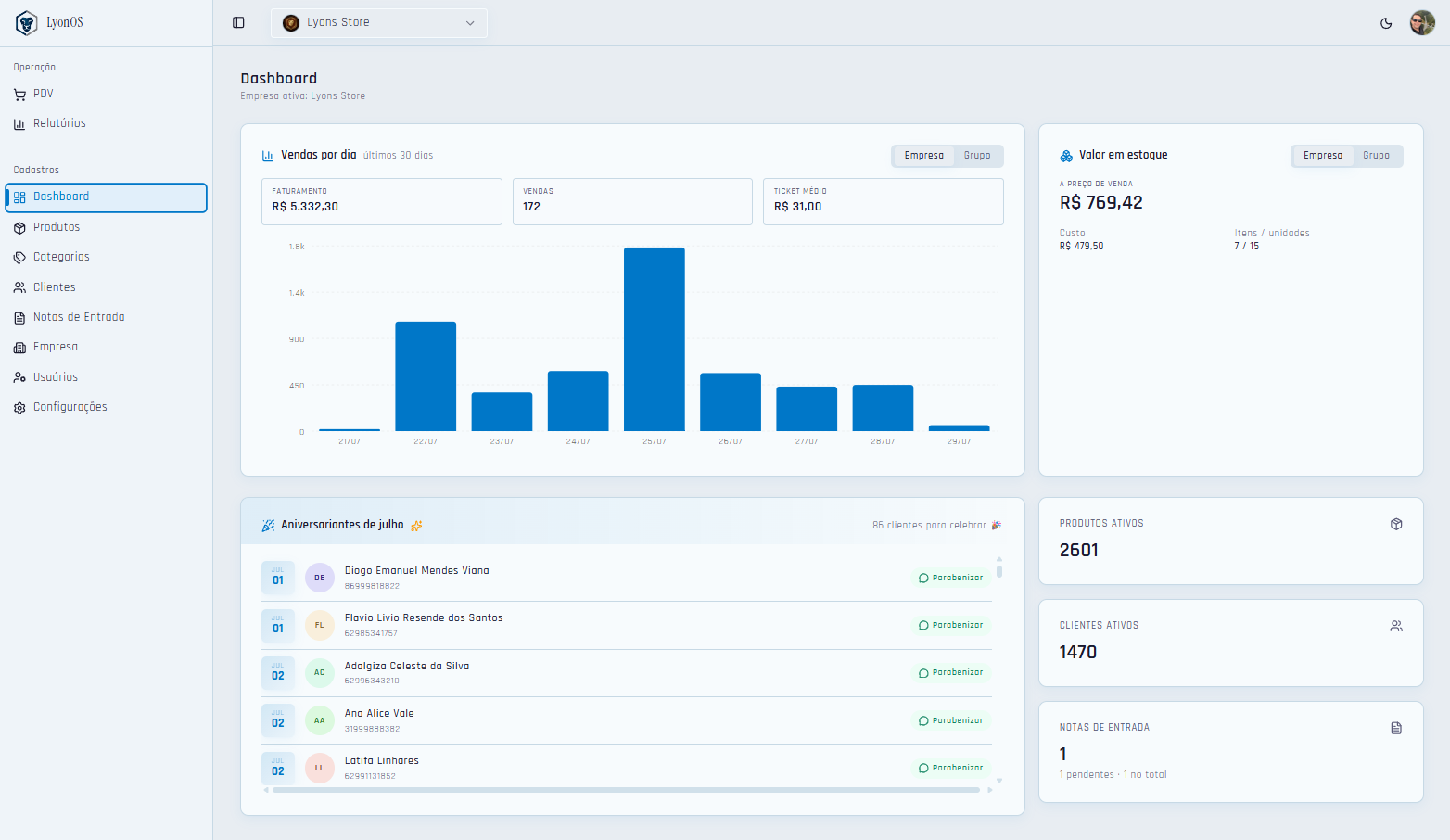Click the birthday list horizontal scrollbar
1450x840 pixels.
627,790
